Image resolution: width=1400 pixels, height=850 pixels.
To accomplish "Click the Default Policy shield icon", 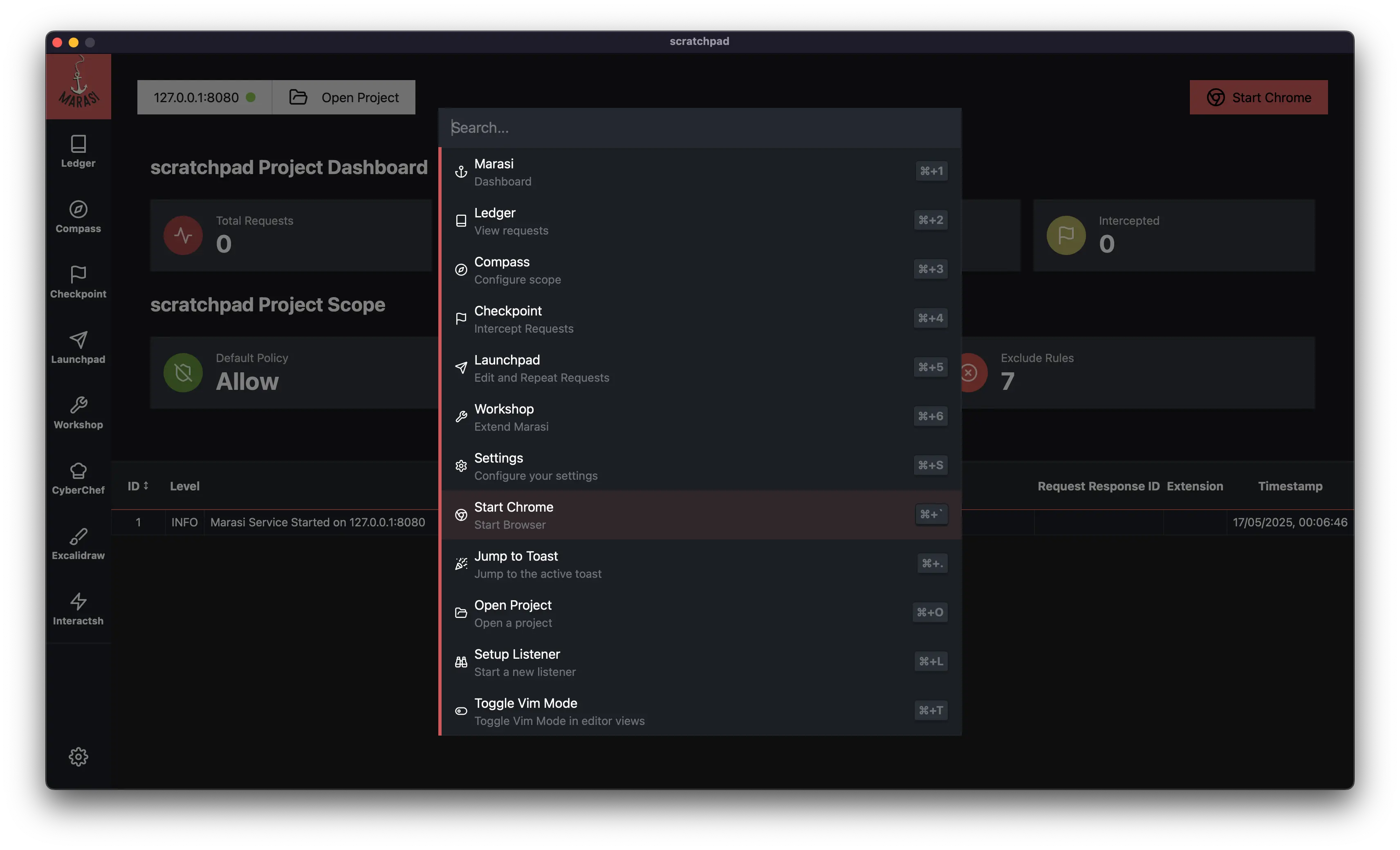I will pyautogui.click(x=183, y=372).
